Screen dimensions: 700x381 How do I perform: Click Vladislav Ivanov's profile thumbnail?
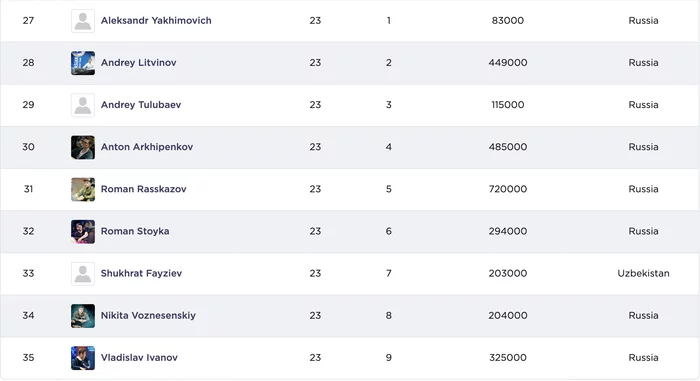point(83,358)
